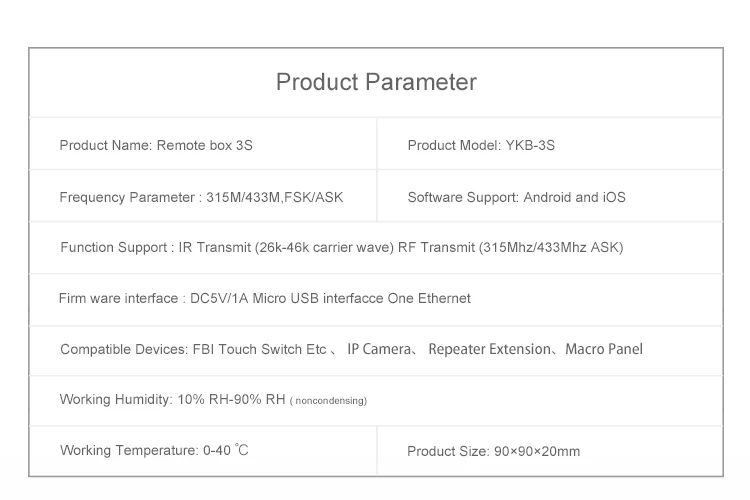Click the Software Support: Android and iOS text
750x500 pixels.
click(x=517, y=198)
